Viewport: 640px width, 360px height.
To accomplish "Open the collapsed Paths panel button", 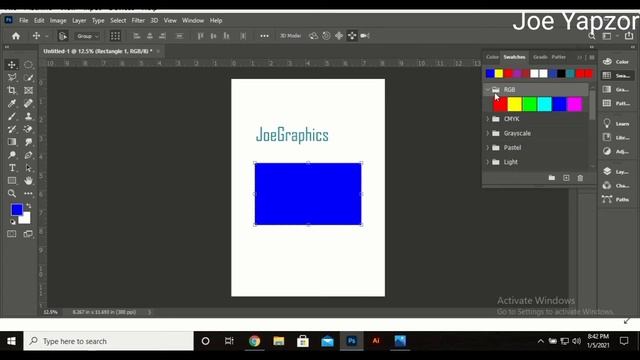I will coord(616,199).
